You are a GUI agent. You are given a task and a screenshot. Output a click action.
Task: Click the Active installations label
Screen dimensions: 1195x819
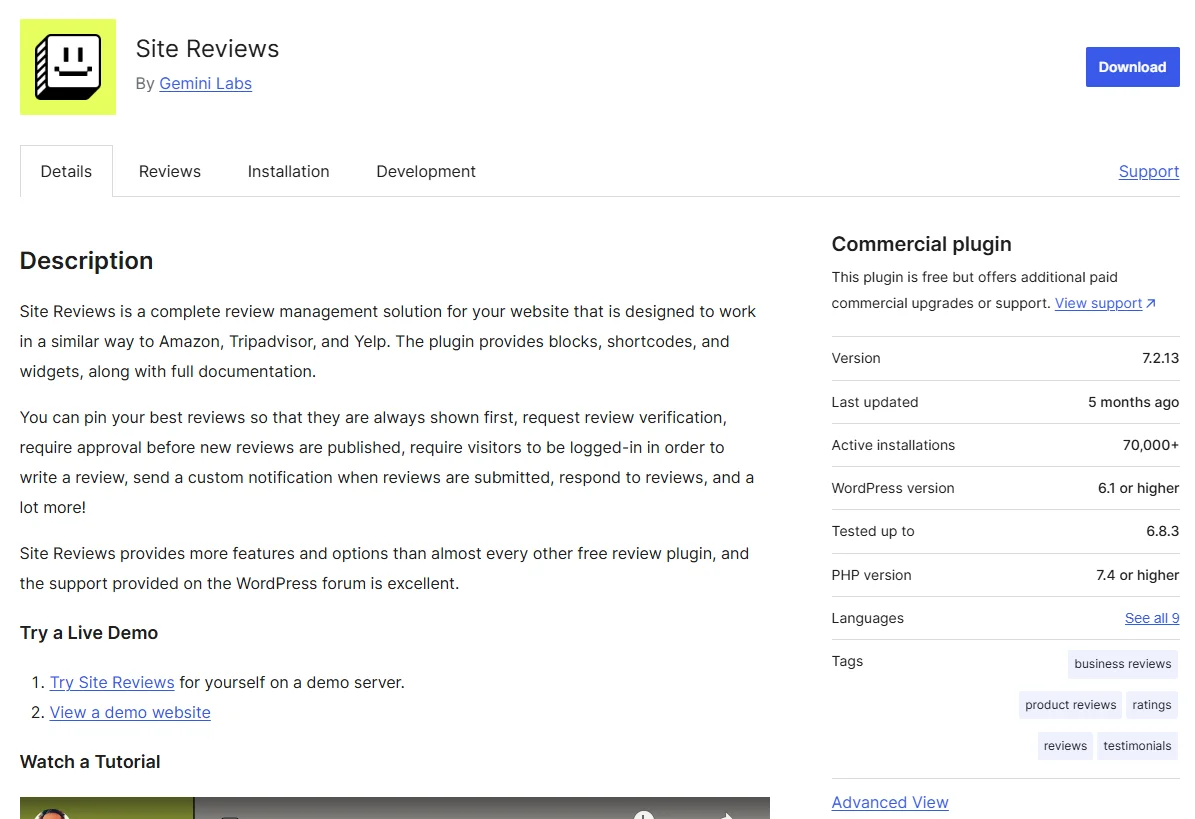click(892, 445)
